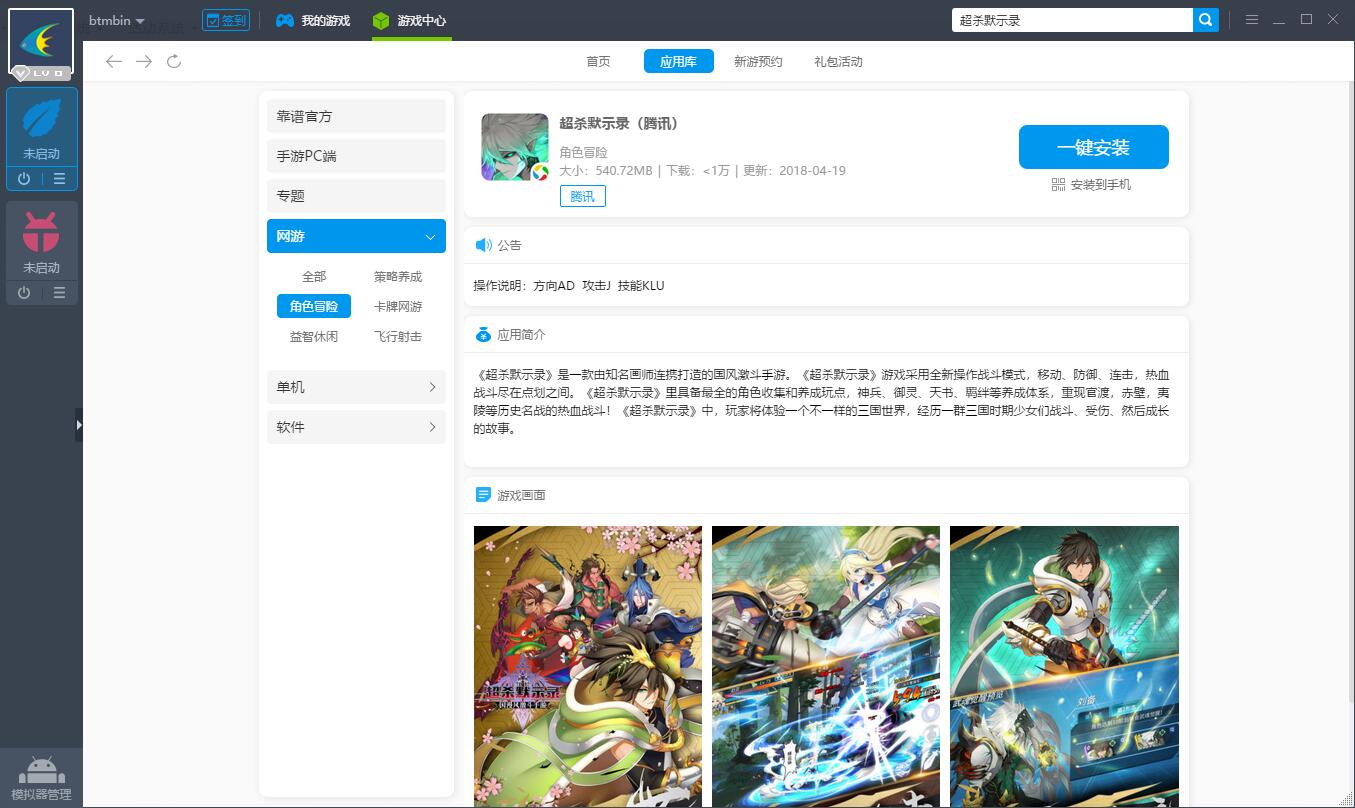Click the 签到 check-in button

pos(226,20)
